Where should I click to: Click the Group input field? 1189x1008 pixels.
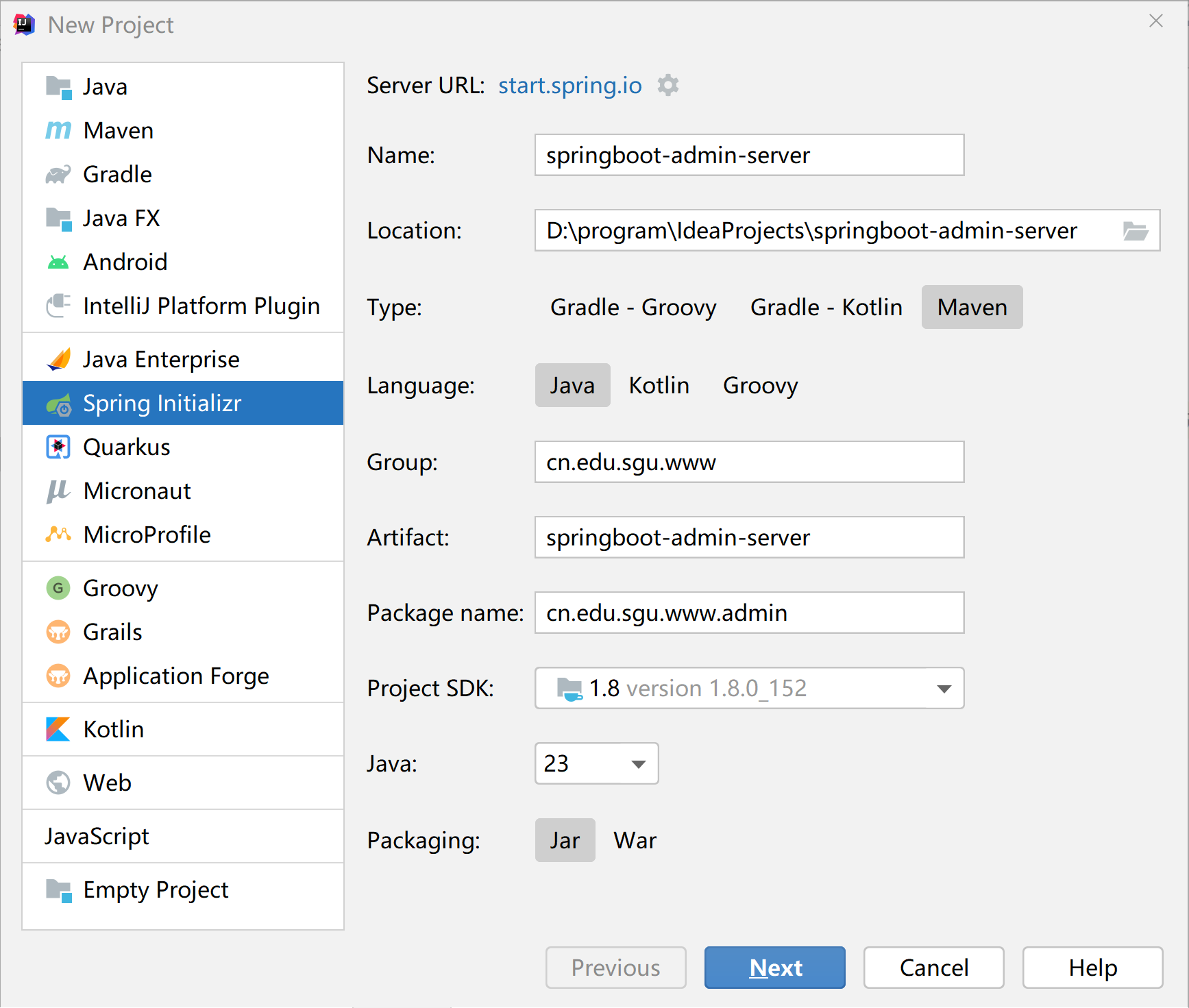[x=748, y=462]
